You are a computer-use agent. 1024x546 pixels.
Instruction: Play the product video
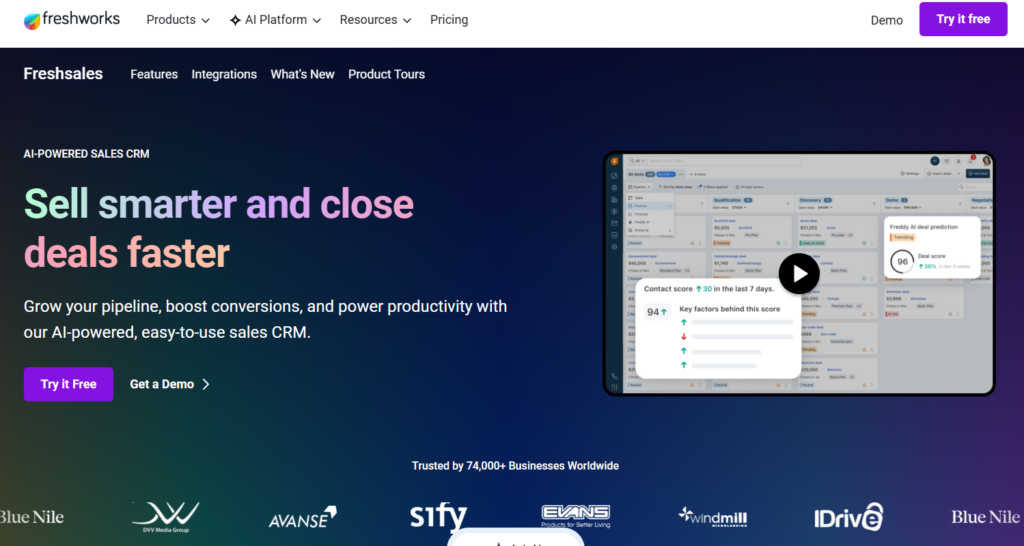[x=799, y=274]
